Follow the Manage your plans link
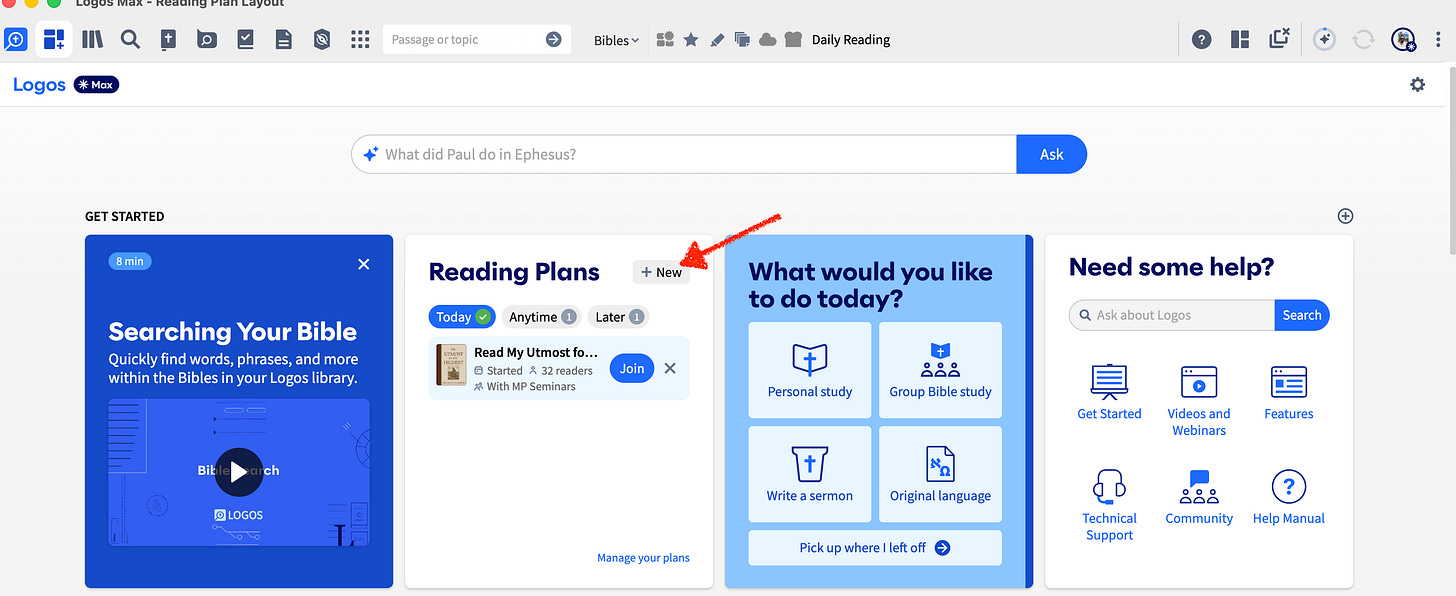This screenshot has width=1456, height=596. coord(643,558)
